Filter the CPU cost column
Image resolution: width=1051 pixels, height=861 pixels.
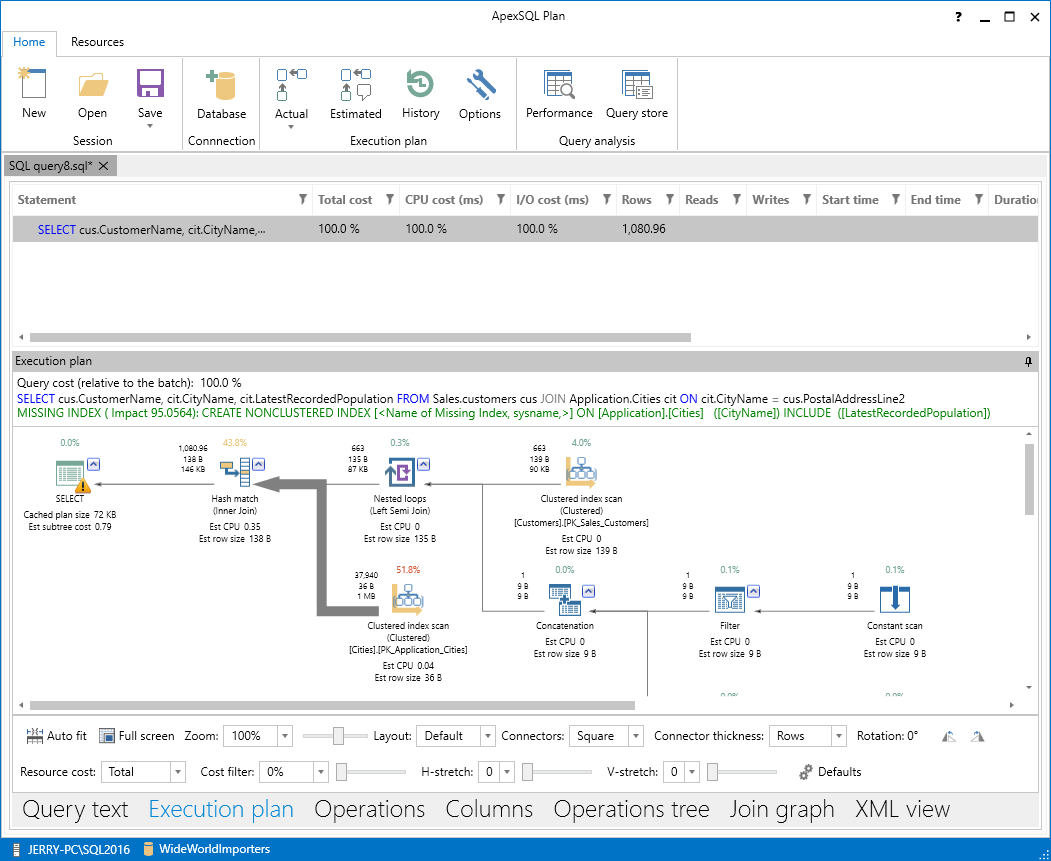501,199
